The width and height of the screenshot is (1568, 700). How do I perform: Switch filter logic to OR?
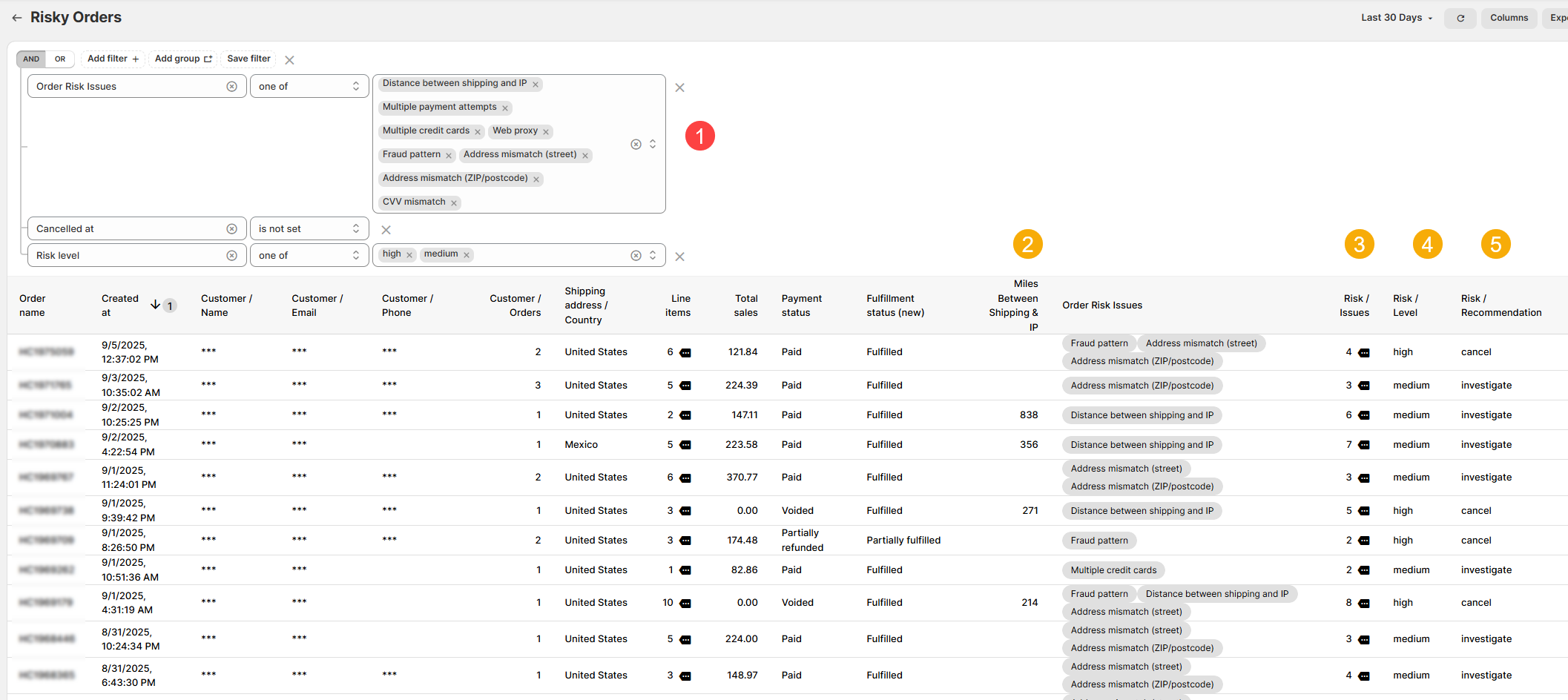pyautogui.click(x=60, y=59)
